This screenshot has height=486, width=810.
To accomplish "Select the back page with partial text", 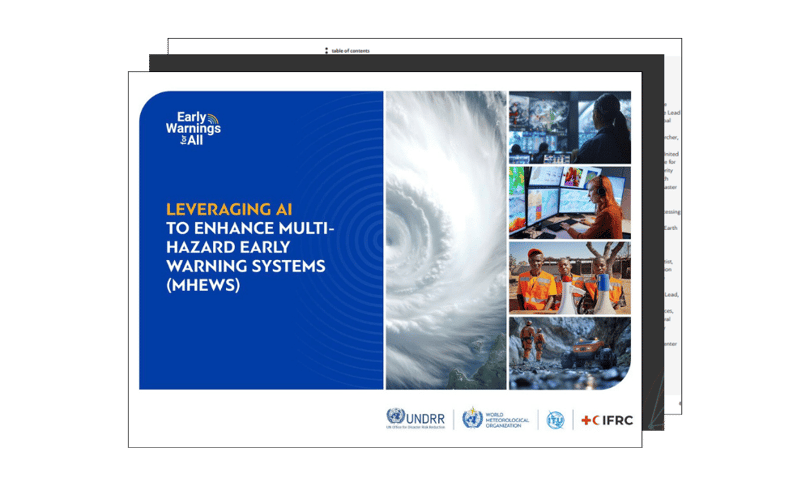I will pyautogui.click(x=673, y=227).
